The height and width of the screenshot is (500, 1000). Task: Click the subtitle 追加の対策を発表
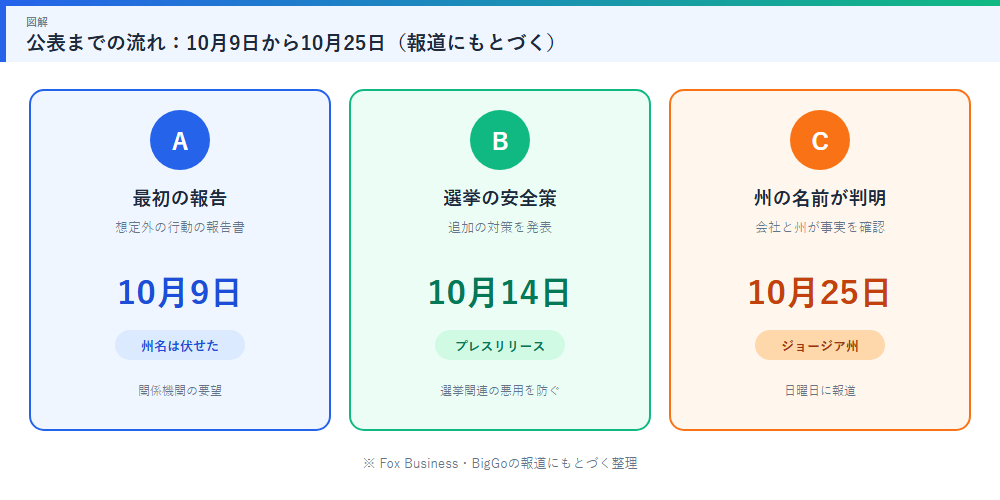click(500, 228)
